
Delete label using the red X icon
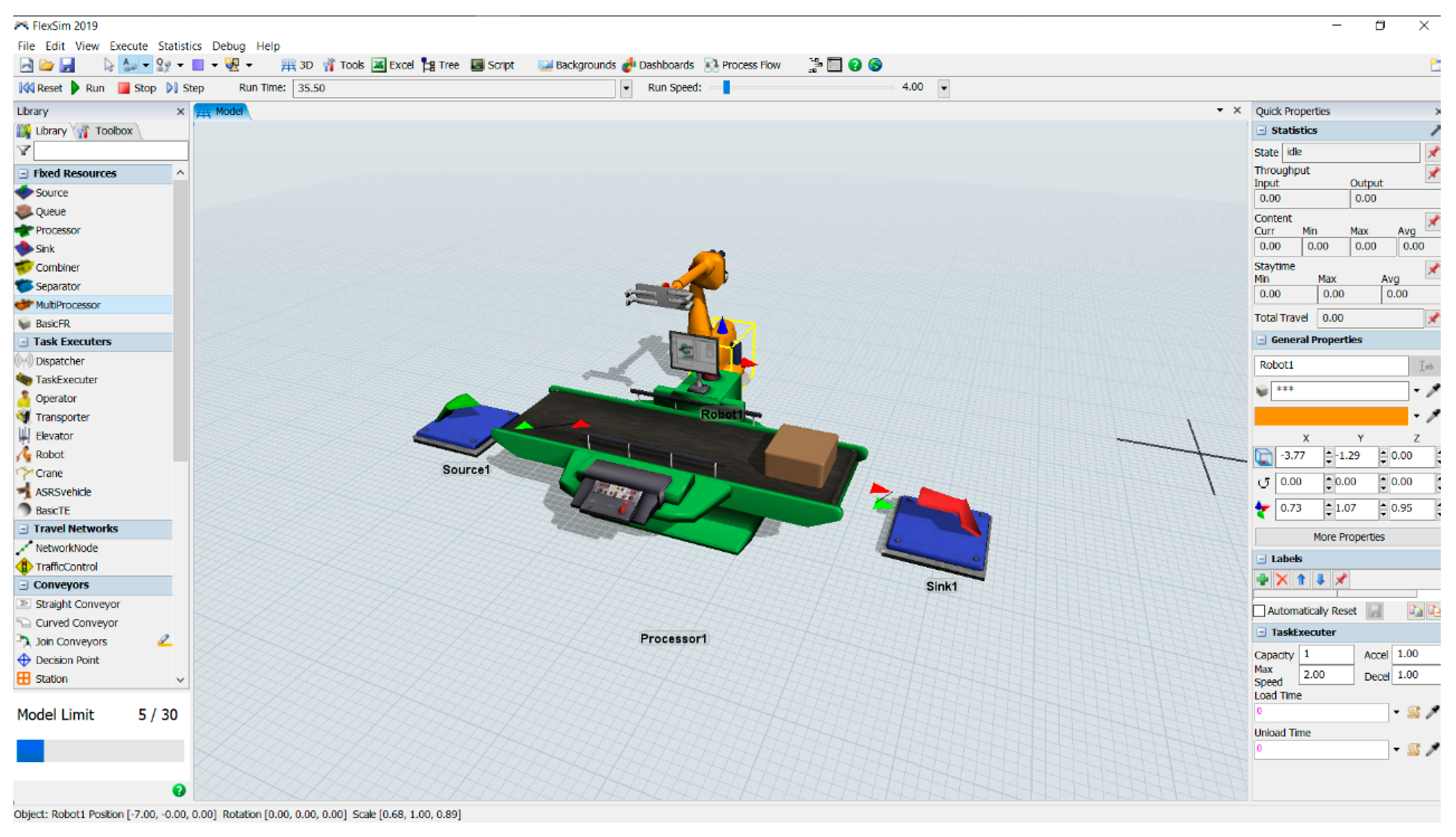point(1282,579)
